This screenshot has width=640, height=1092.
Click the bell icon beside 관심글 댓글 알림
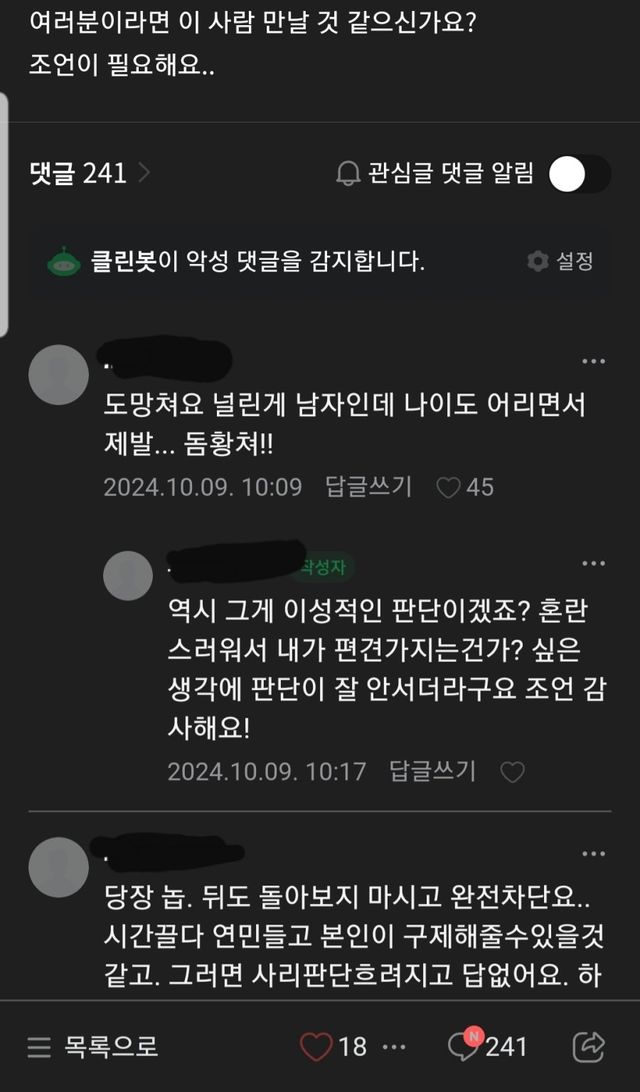click(348, 173)
